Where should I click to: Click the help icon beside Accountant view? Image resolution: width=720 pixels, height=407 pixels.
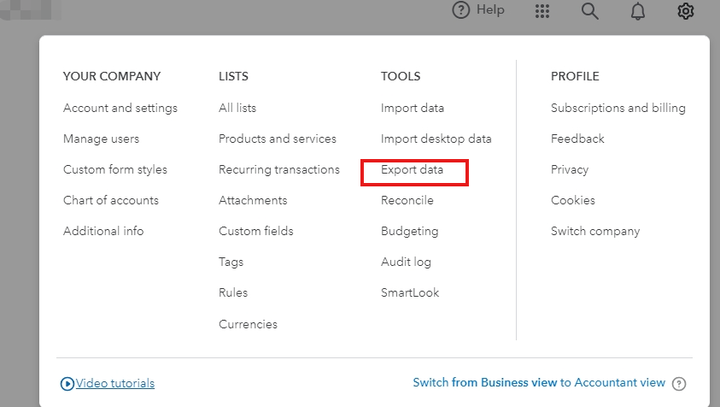coord(679,383)
